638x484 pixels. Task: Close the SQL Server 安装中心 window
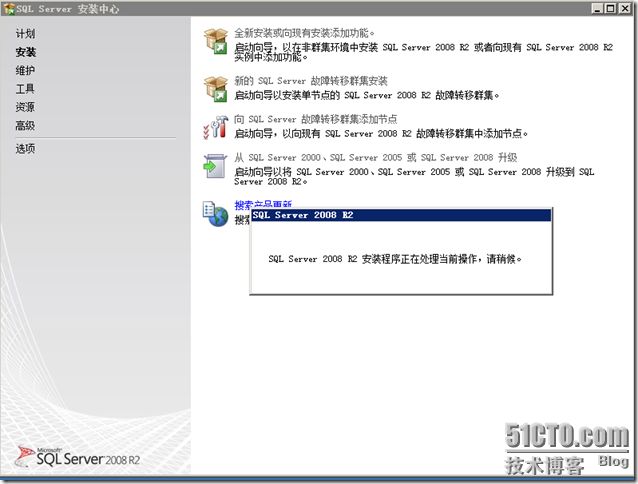[625, 8]
